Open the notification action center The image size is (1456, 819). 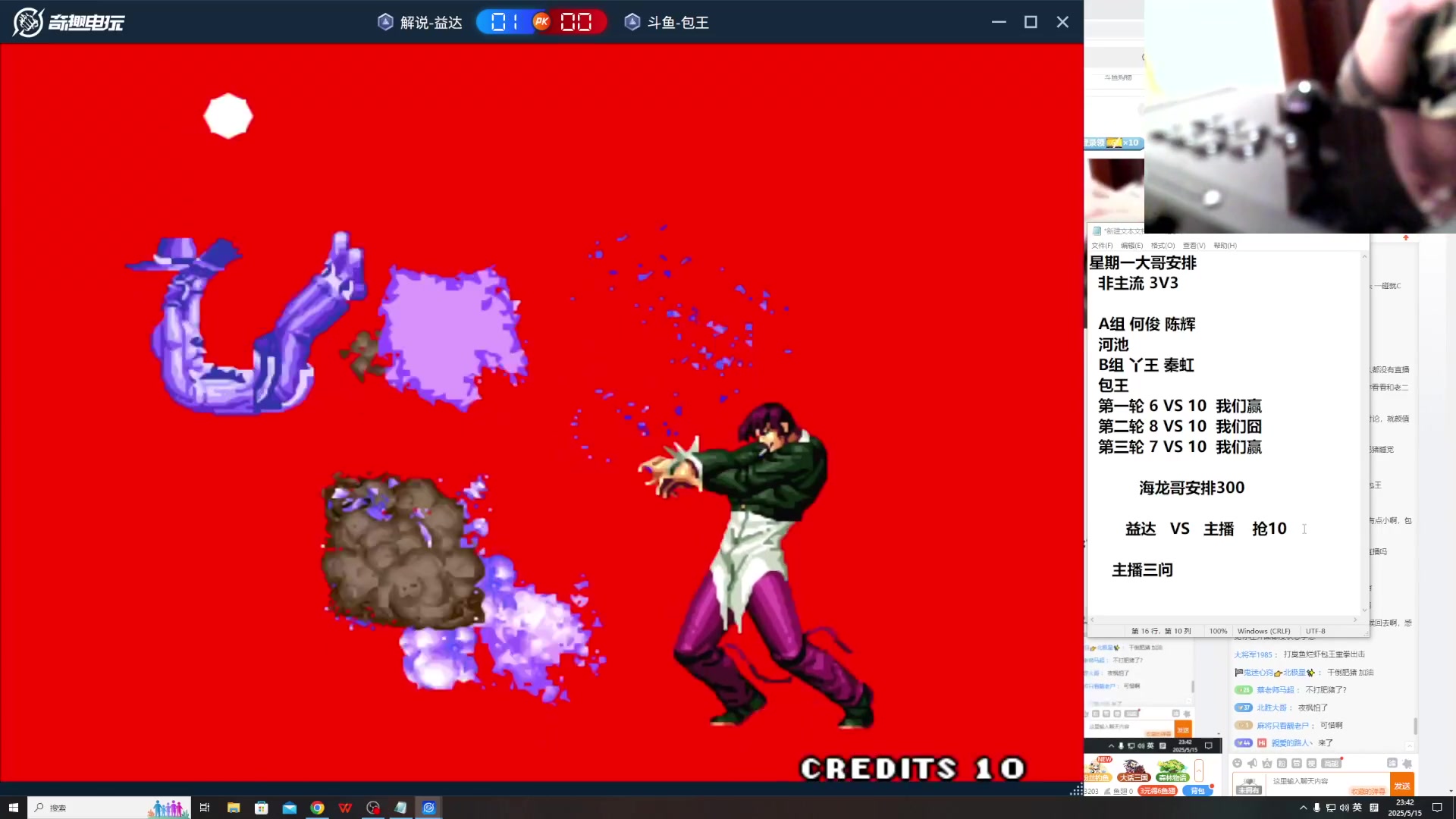tap(1437, 808)
